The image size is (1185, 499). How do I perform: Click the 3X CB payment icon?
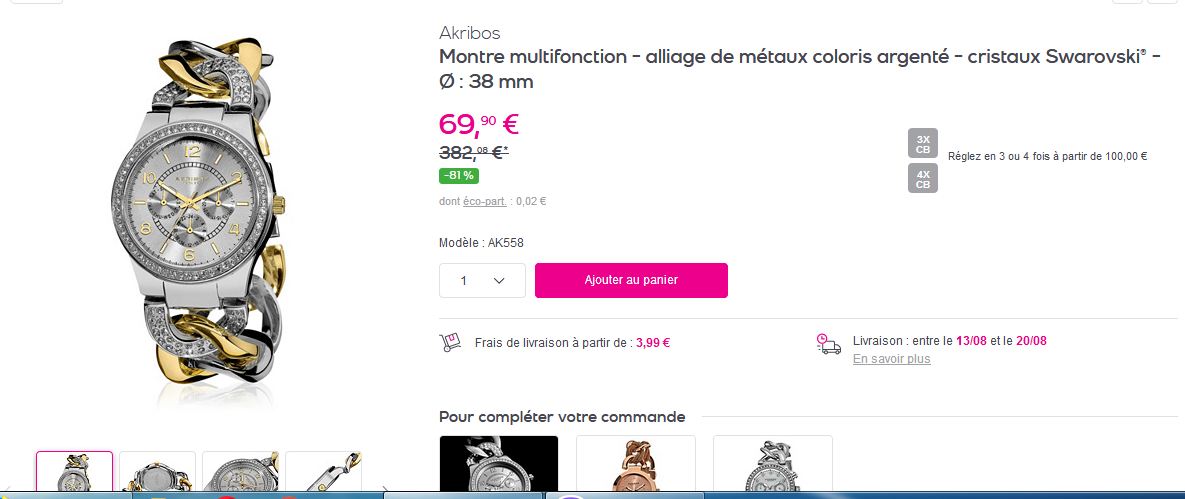point(922,143)
